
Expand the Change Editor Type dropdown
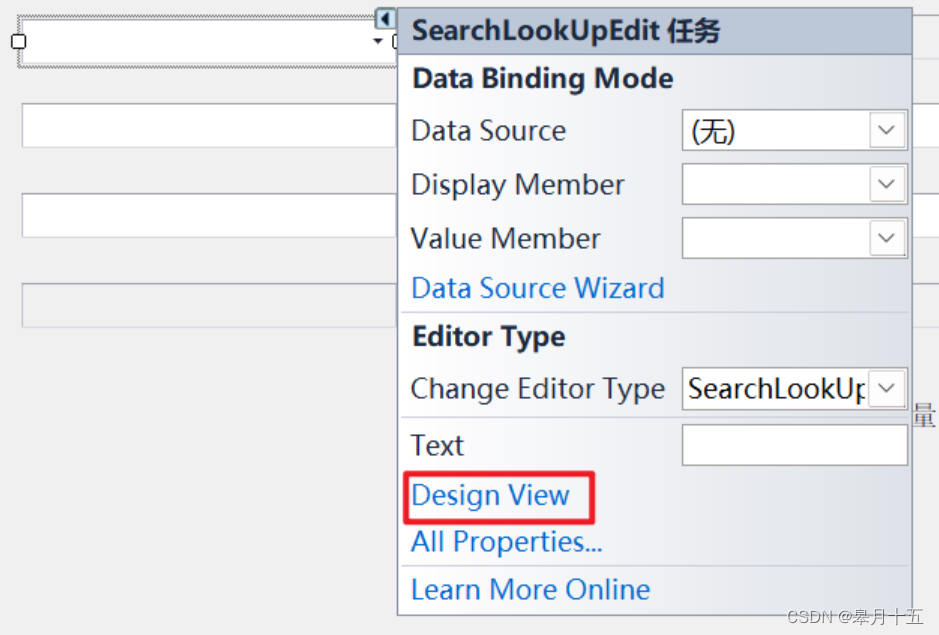click(887, 388)
